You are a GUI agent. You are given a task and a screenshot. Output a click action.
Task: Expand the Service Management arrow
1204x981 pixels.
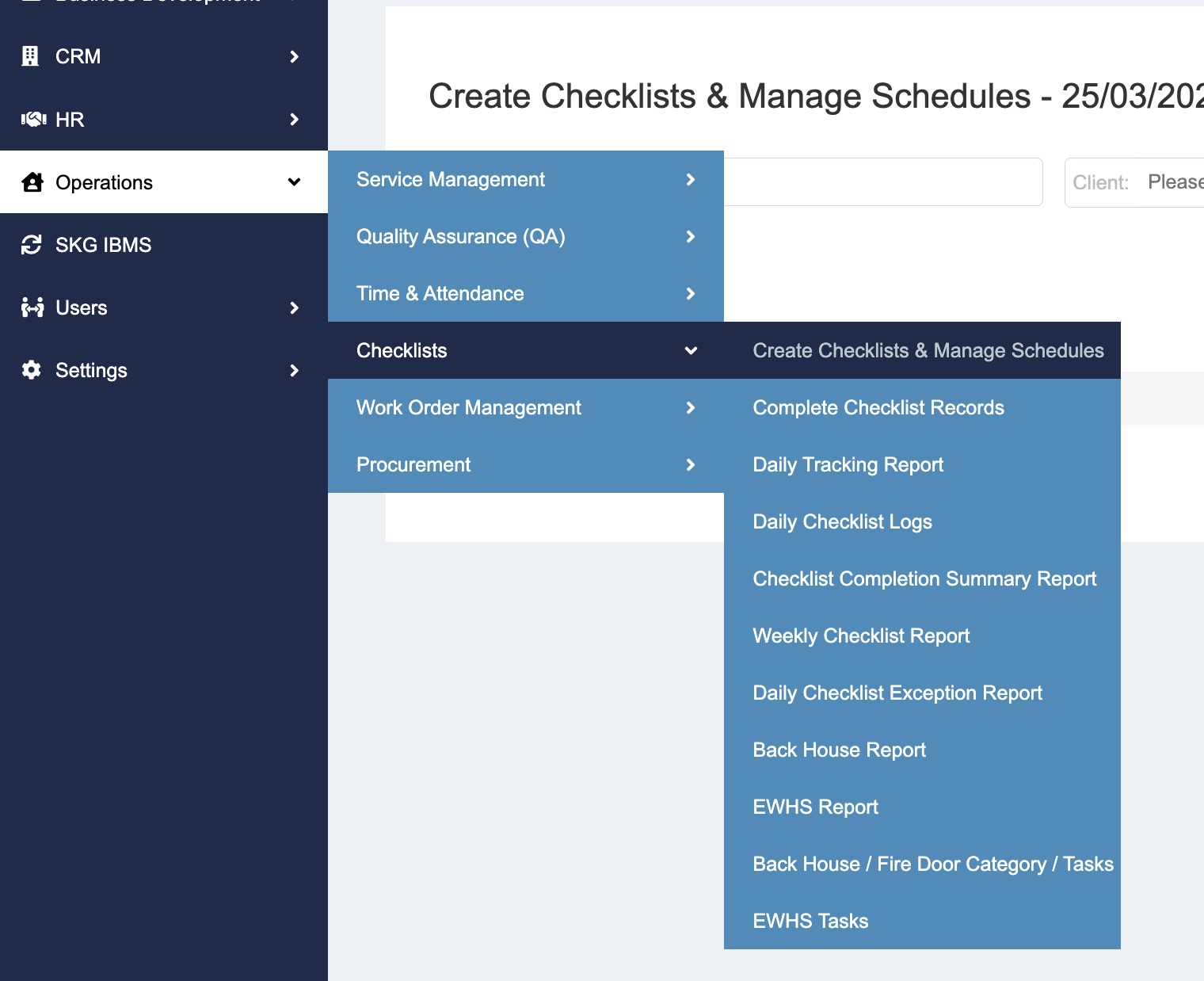tap(690, 180)
